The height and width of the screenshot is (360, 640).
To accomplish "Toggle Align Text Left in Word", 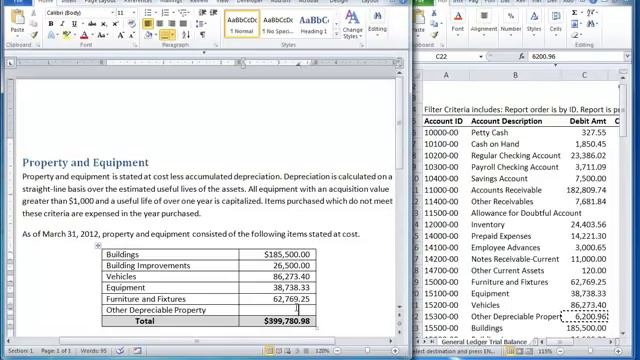I will coord(148,24).
